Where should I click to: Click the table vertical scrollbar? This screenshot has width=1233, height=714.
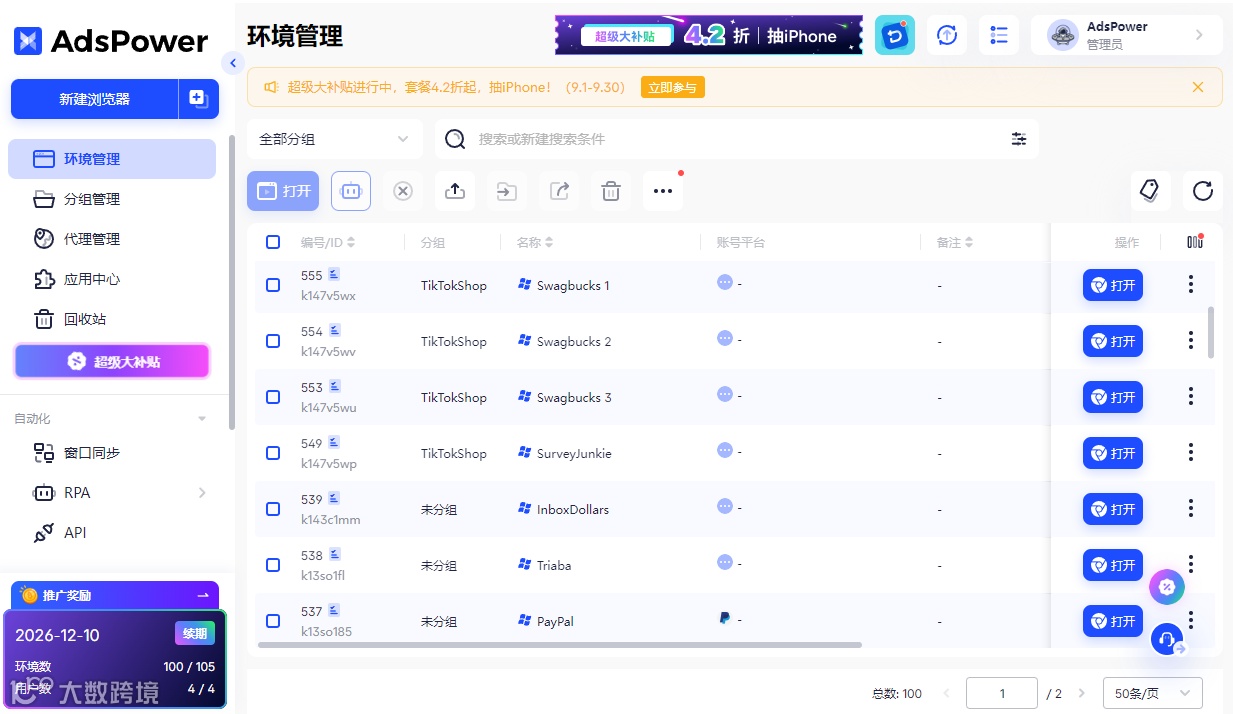(1211, 332)
